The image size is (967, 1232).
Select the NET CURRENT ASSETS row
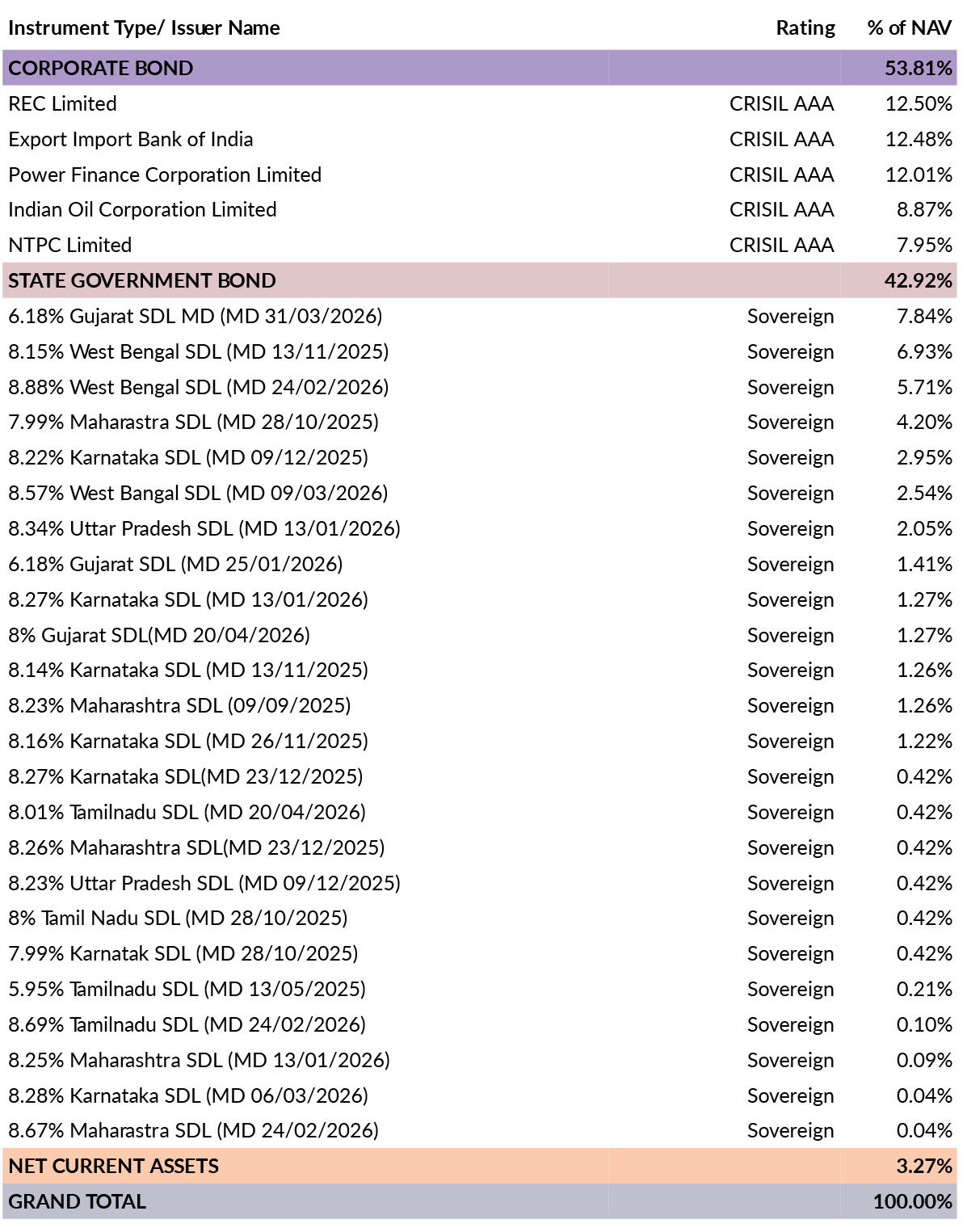(480, 1166)
